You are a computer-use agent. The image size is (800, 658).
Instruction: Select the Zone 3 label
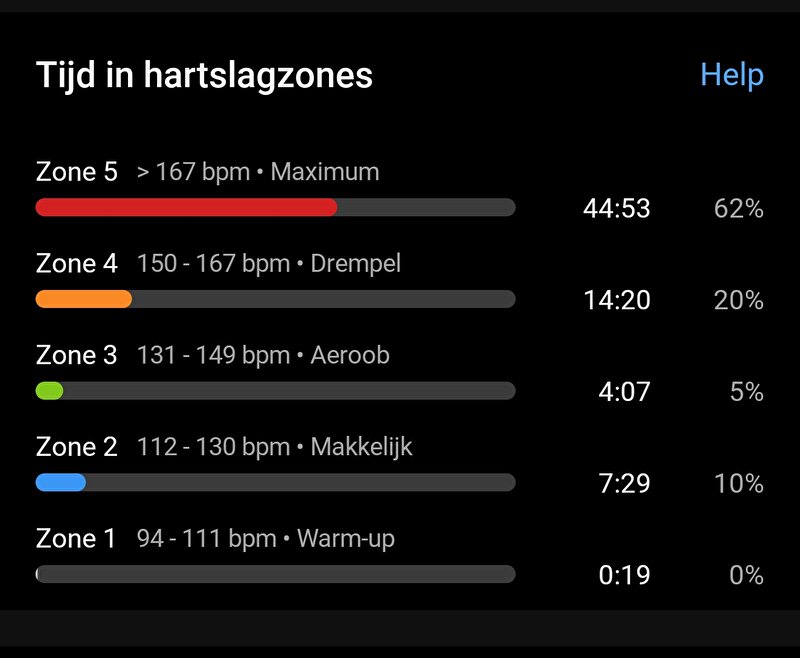pyautogui.click(x=77, y=355)
